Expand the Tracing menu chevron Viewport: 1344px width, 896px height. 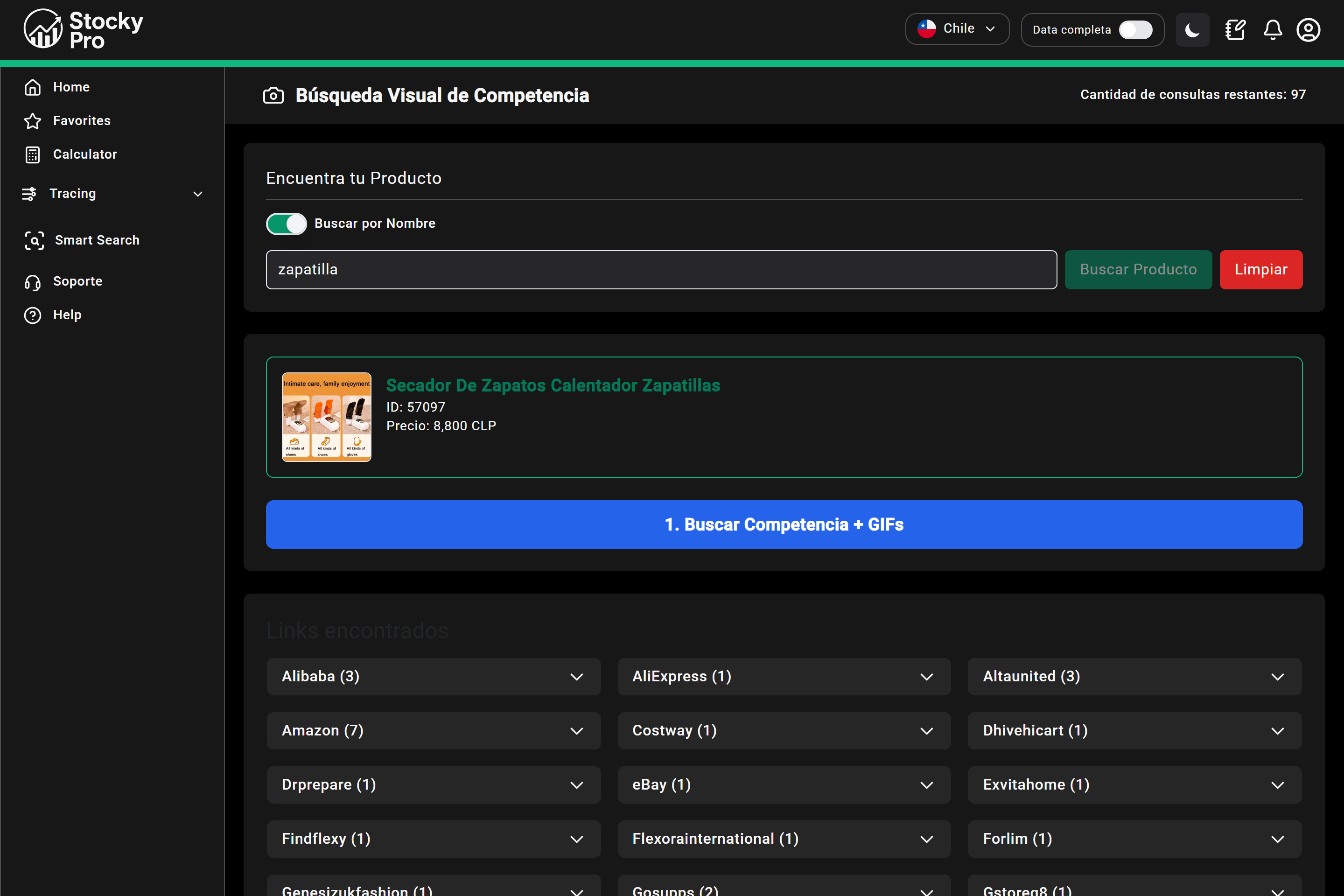[x=198, y=194]
